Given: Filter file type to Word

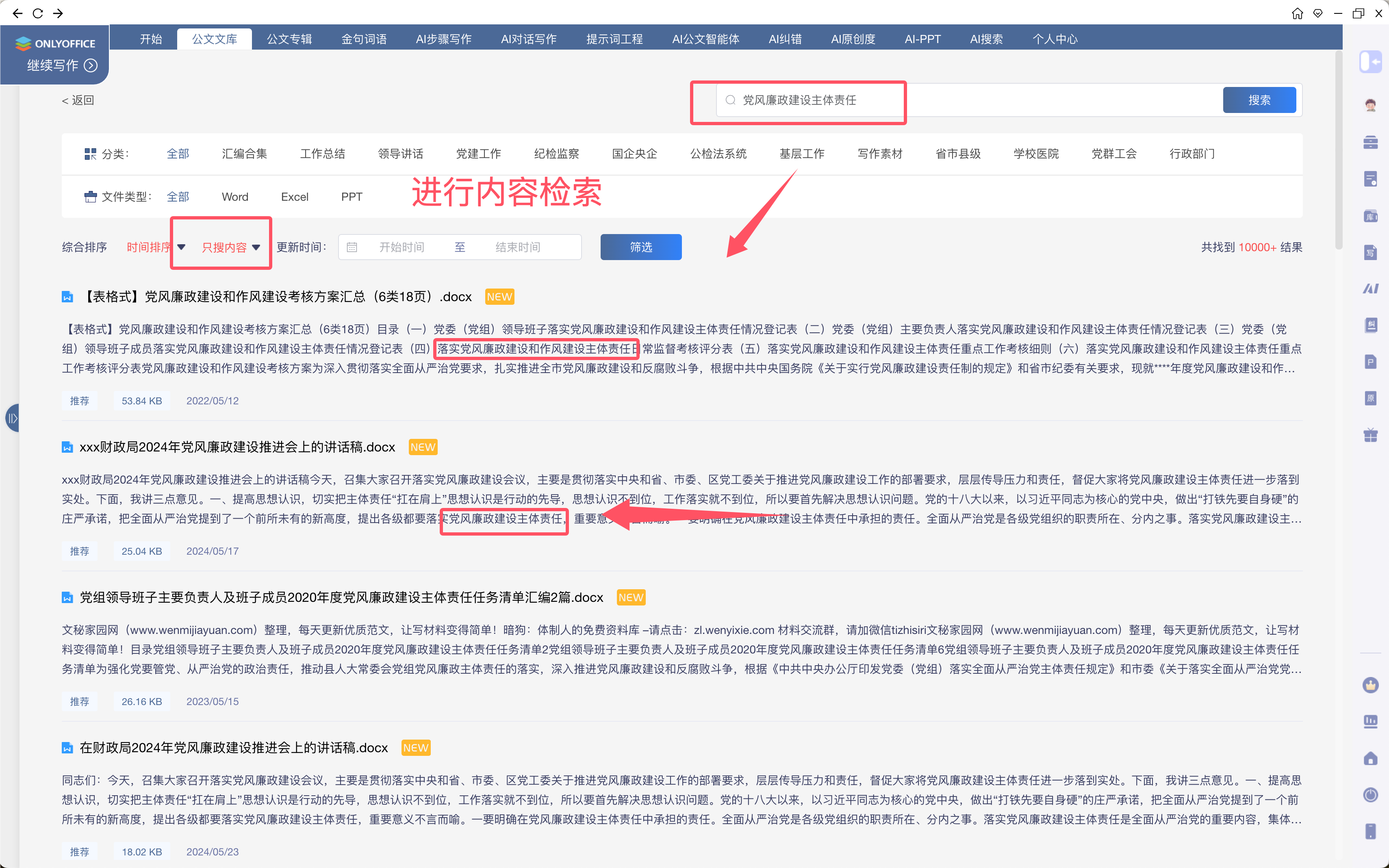Looking at the screenshot, I should pyautogui.click(x=235, y=197).
